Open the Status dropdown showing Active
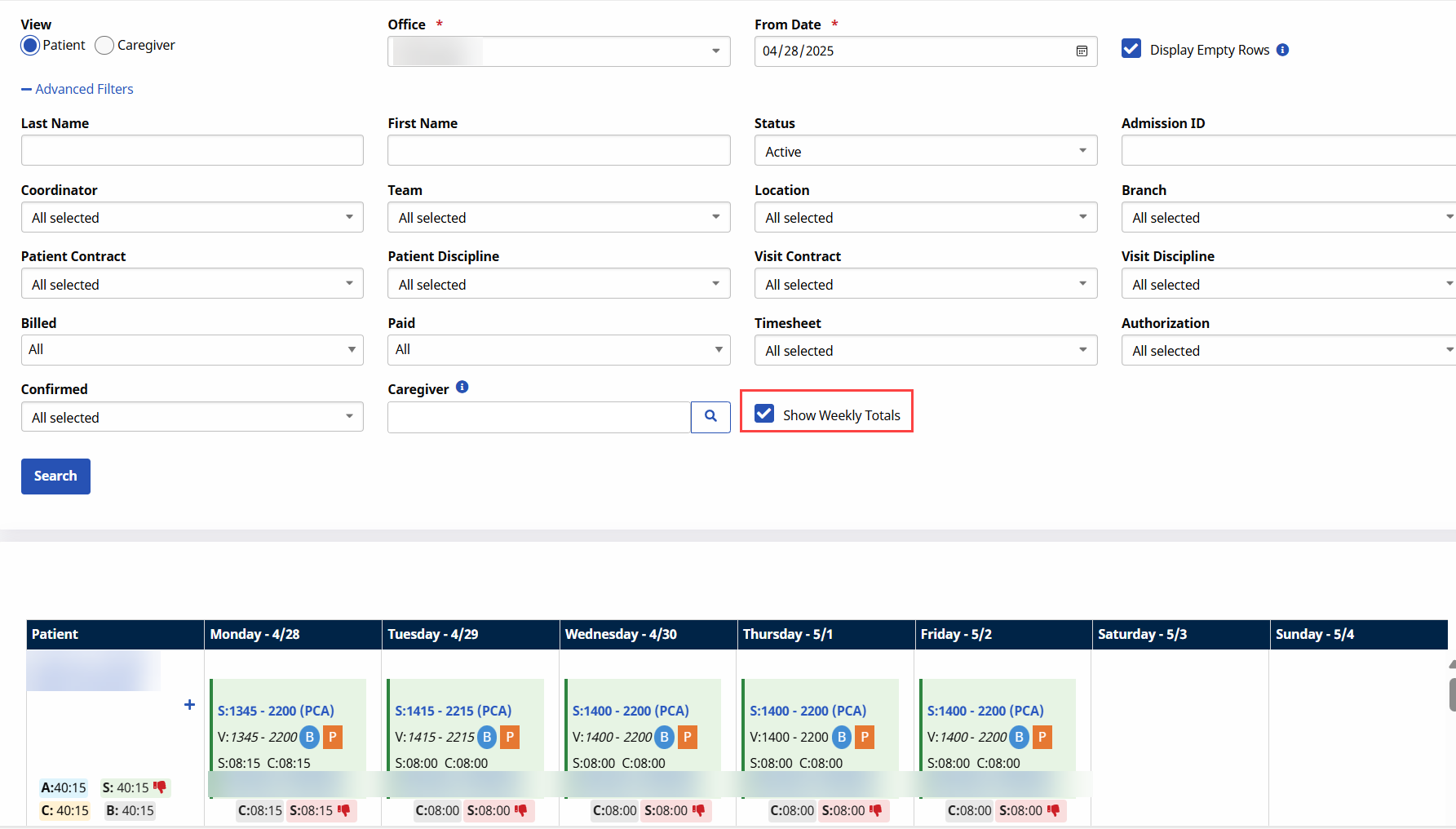Screen dimensions: 1456x829 click(x=925, y=150)
